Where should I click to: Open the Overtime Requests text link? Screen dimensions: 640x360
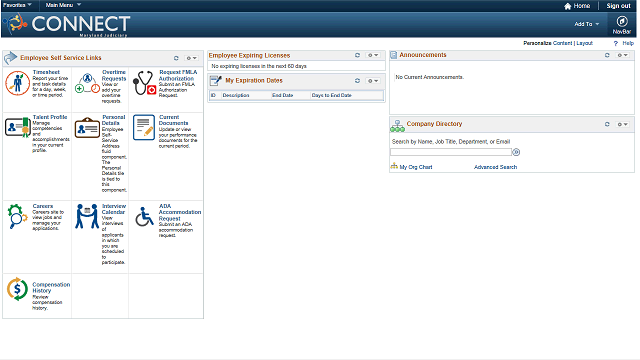(114, 75)
